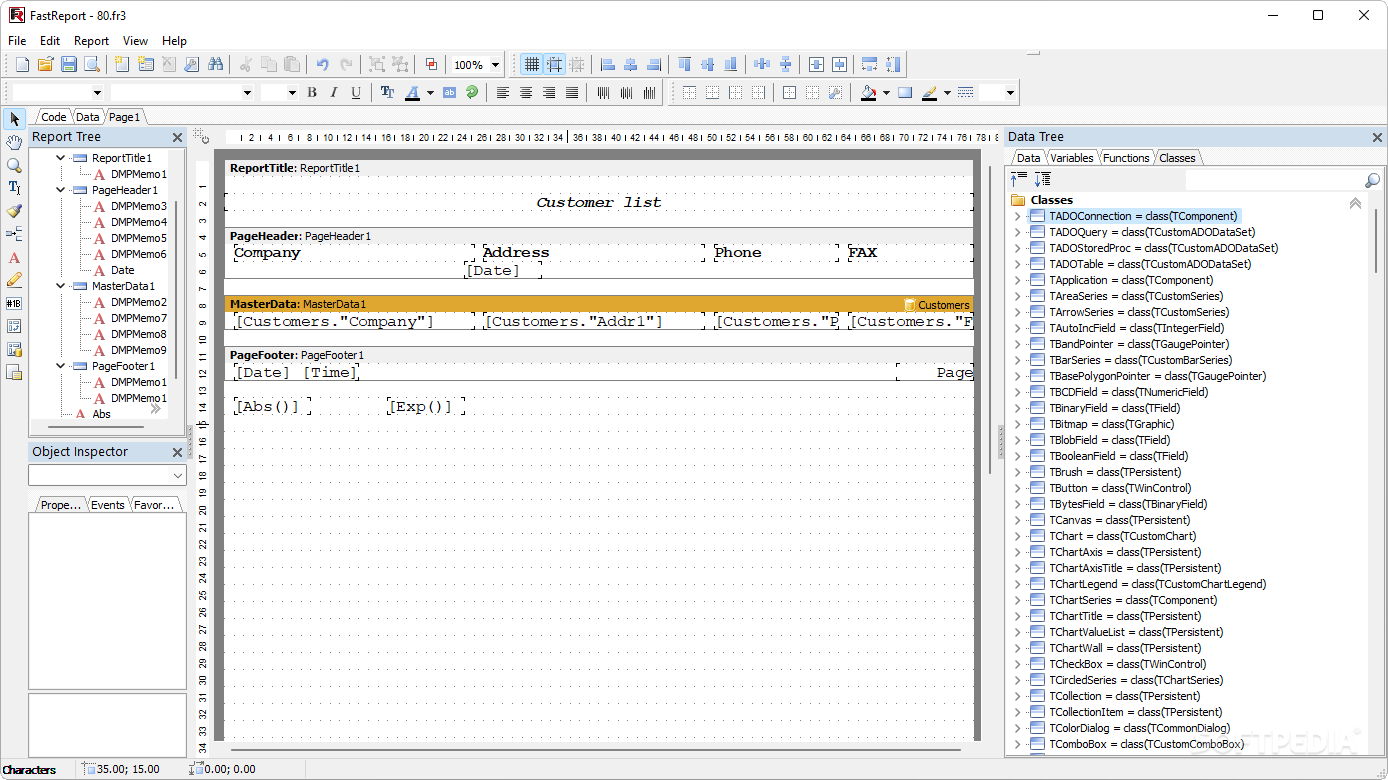Open the Events tab in Object Inspector
Image resolution: width=1388 pixels, height=780 pixels.
(x=107, y=505)
